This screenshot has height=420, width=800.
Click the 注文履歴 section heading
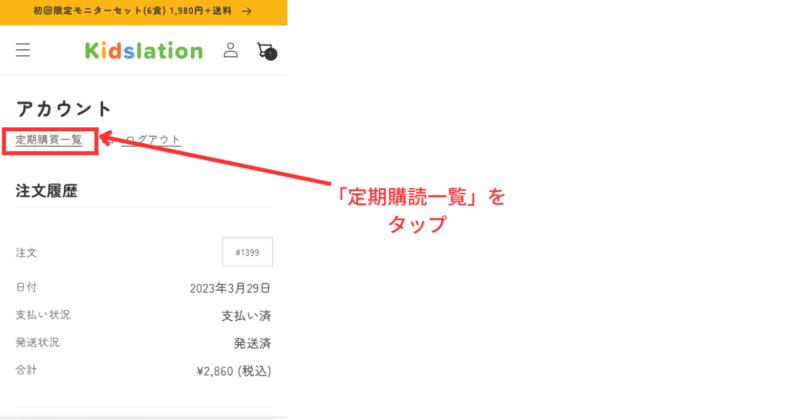(47, 189)
